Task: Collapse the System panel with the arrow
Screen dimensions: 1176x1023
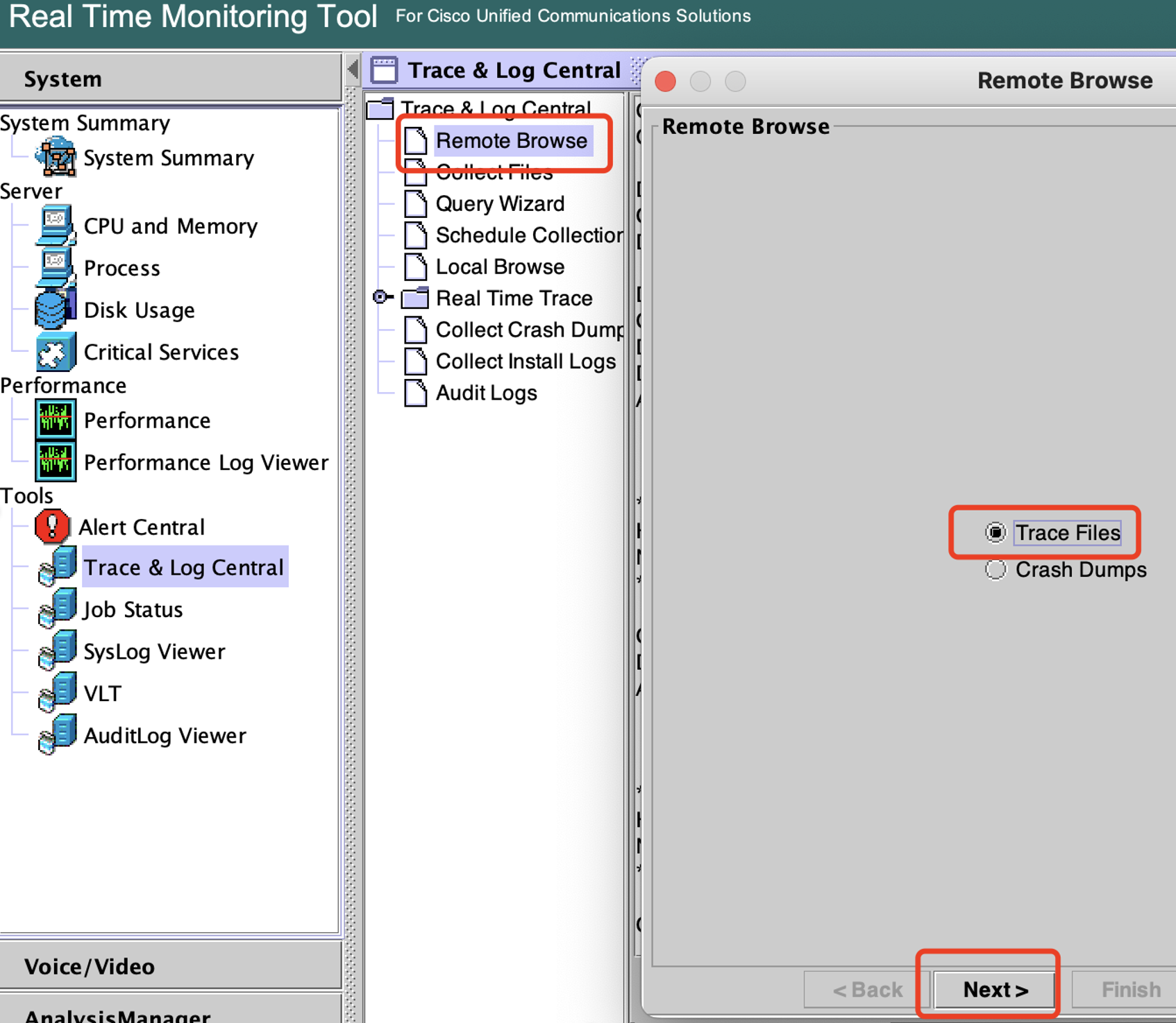Action: click(x=351, y=69)
